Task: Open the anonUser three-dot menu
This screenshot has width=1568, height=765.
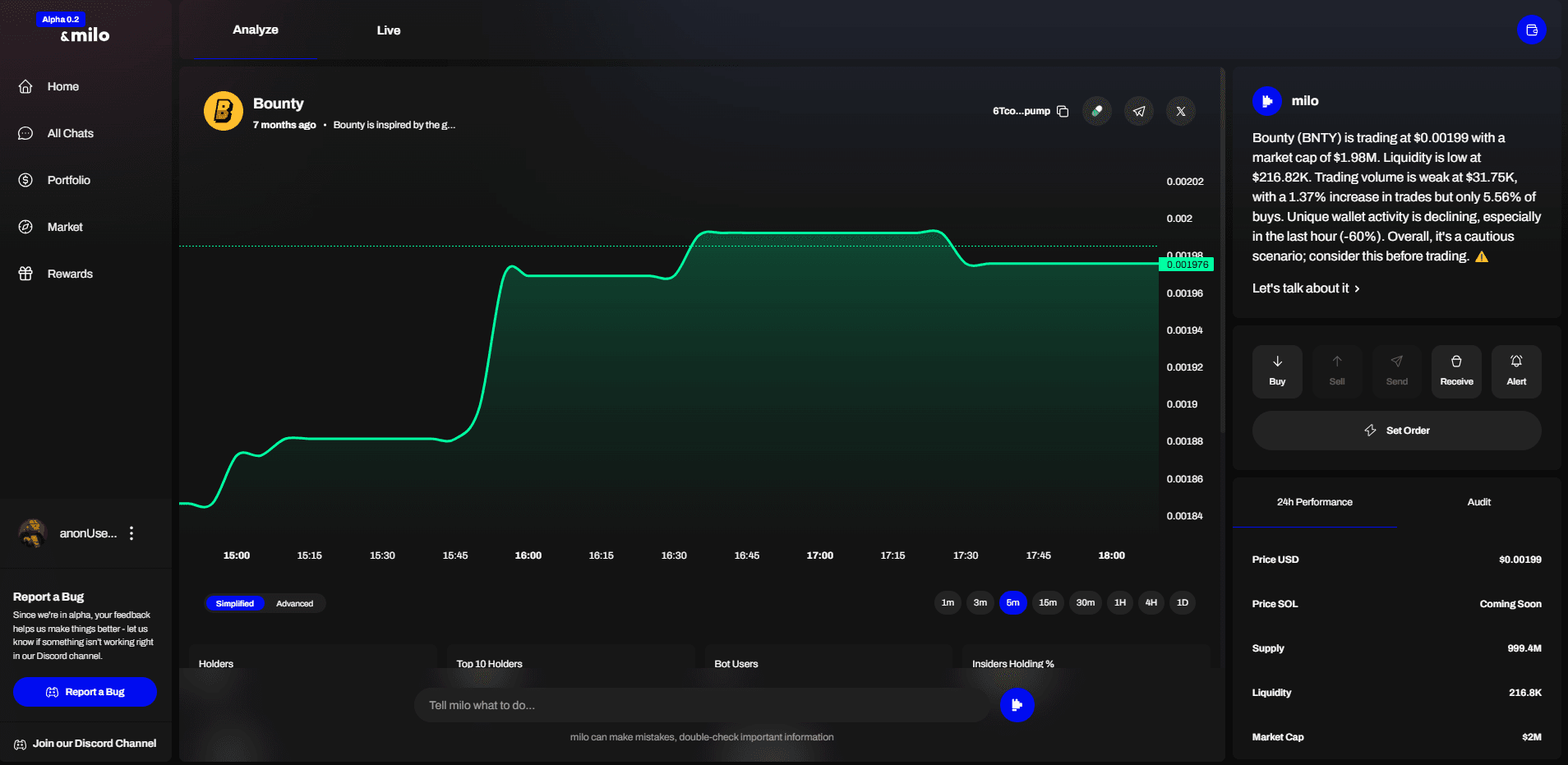Action: click(131, 533)
